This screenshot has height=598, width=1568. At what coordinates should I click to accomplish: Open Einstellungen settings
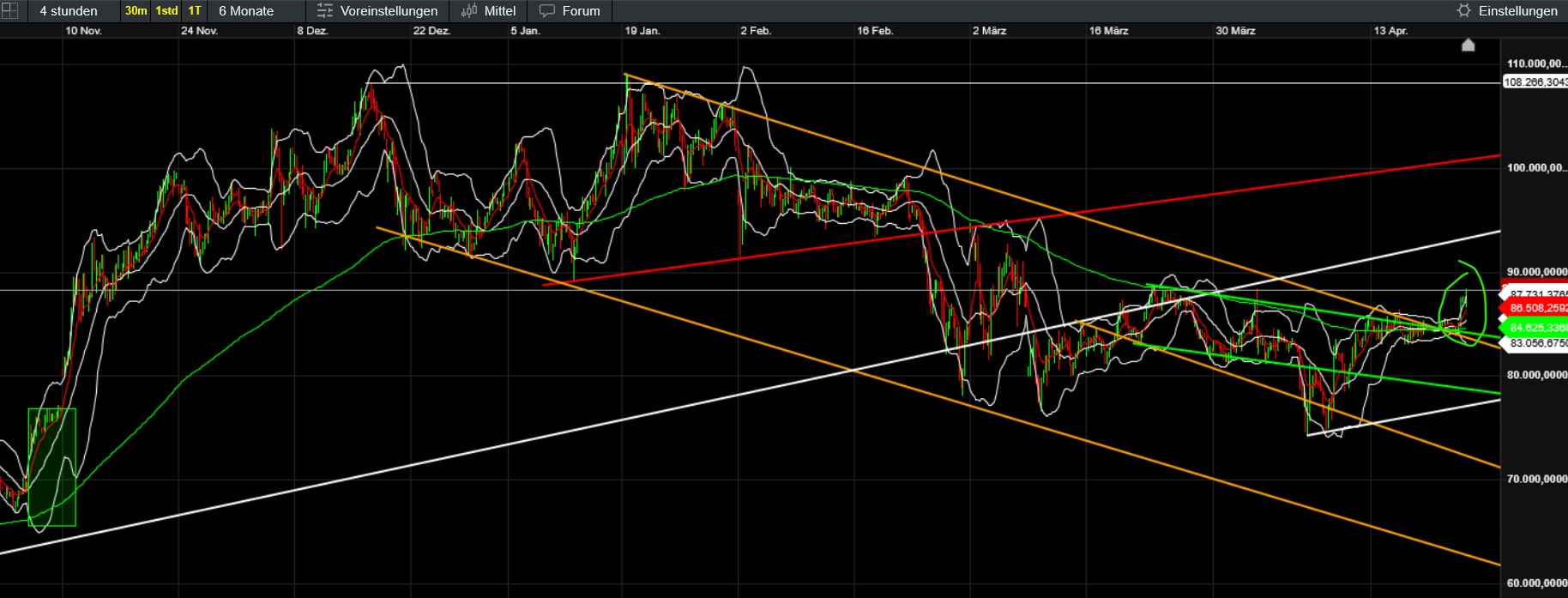[x=1517, y=11]
